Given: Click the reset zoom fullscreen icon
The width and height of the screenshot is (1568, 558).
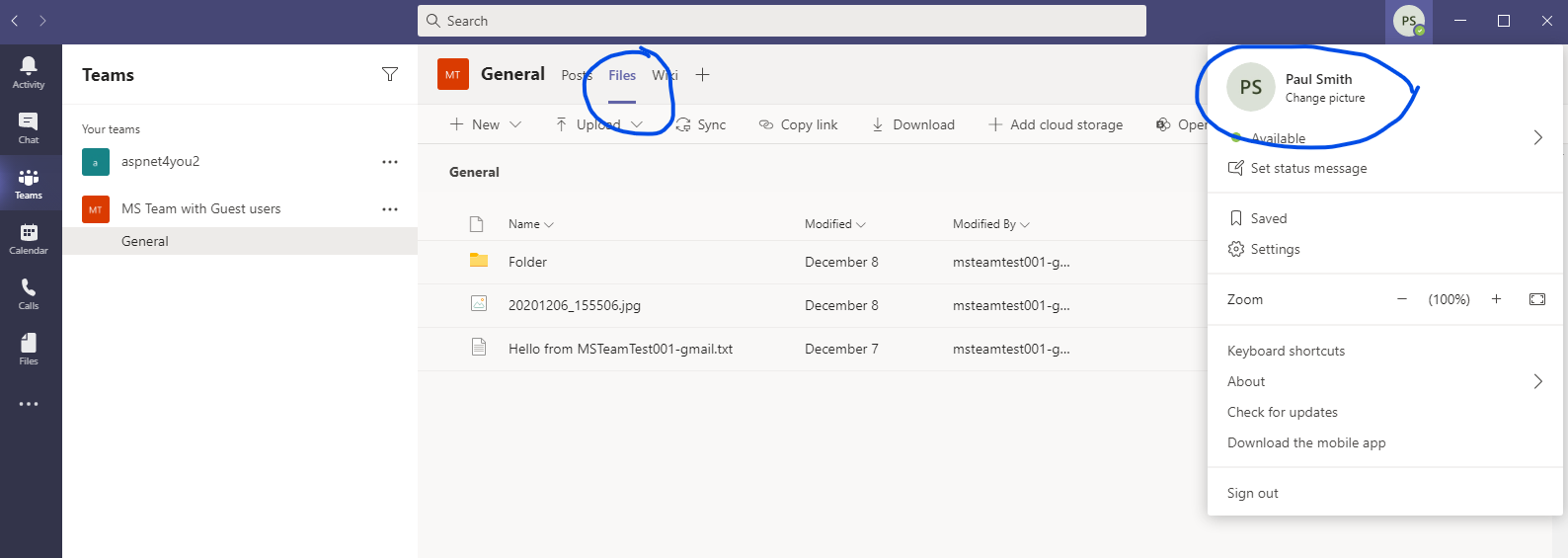Looking at the screenshot, I should coord(1537,299).
